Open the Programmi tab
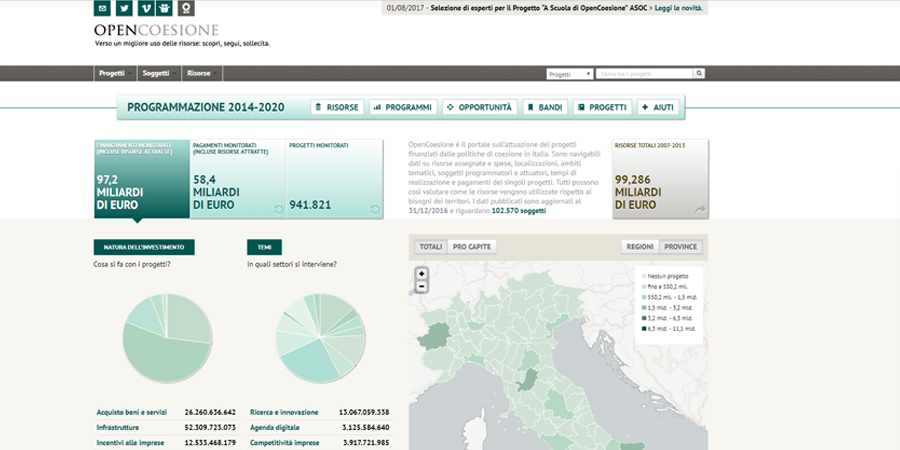Viewport: 900px width, 450px height. pos(402,107)
